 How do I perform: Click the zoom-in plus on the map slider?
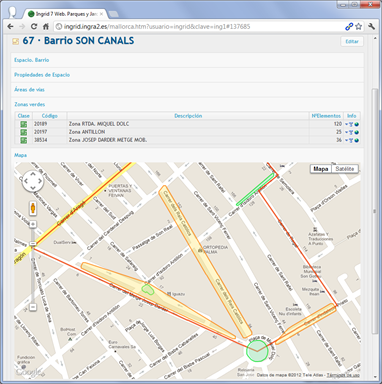(33, 224)
